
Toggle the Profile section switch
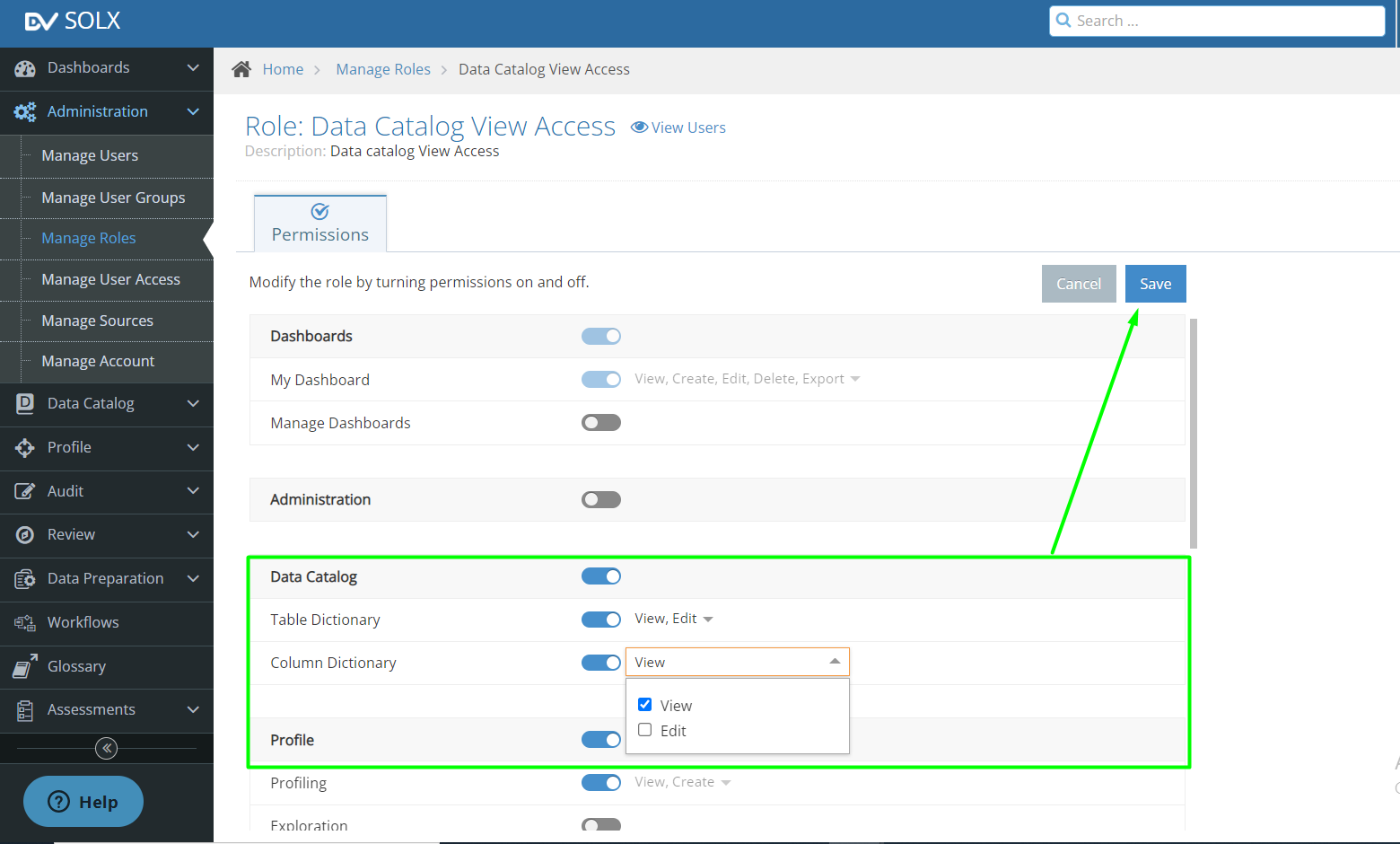coord(601,740)
